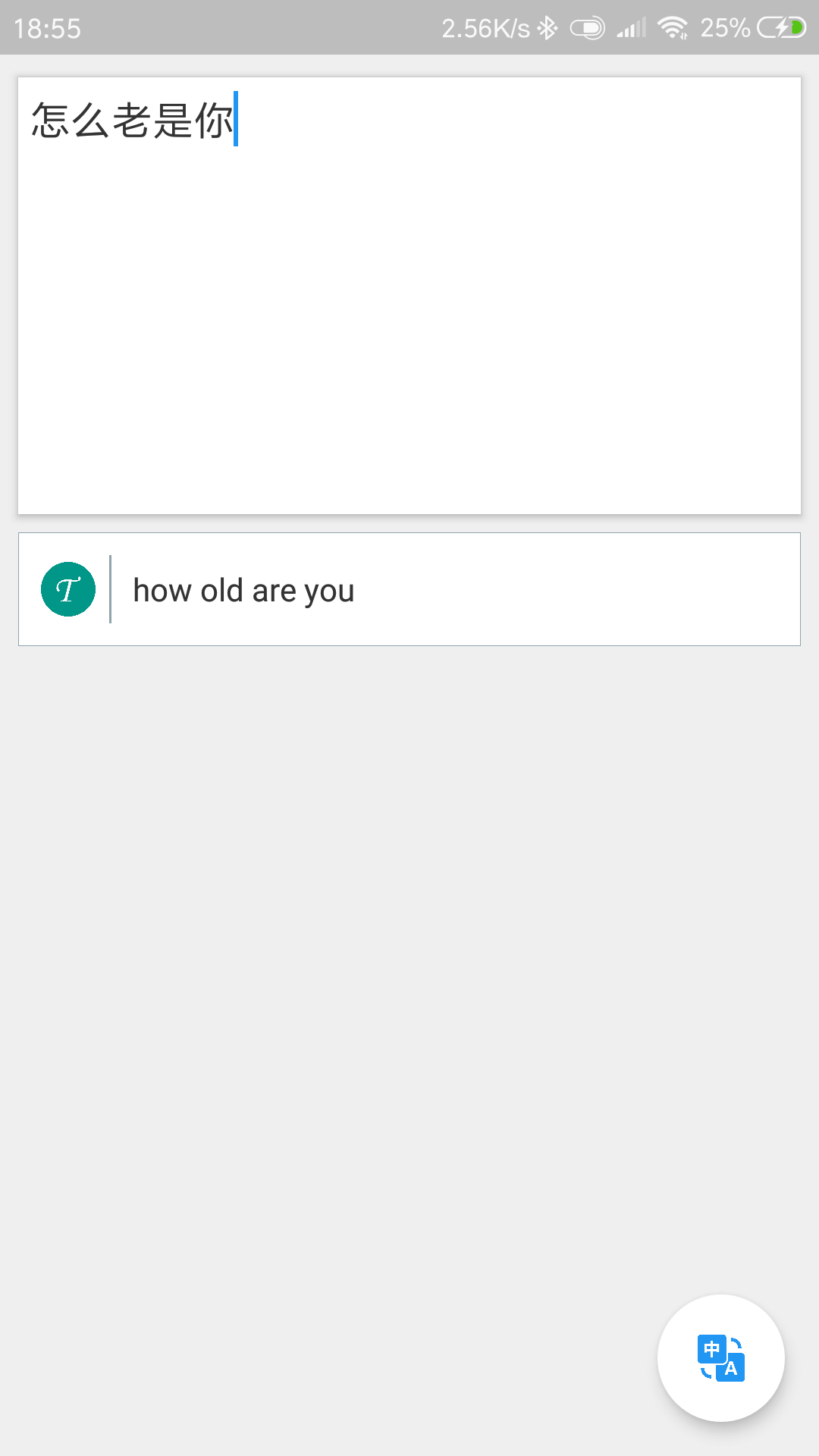
Task: Tap the pill-shaped toggle icon in the status bar
Action: click(x=588, y=28)
